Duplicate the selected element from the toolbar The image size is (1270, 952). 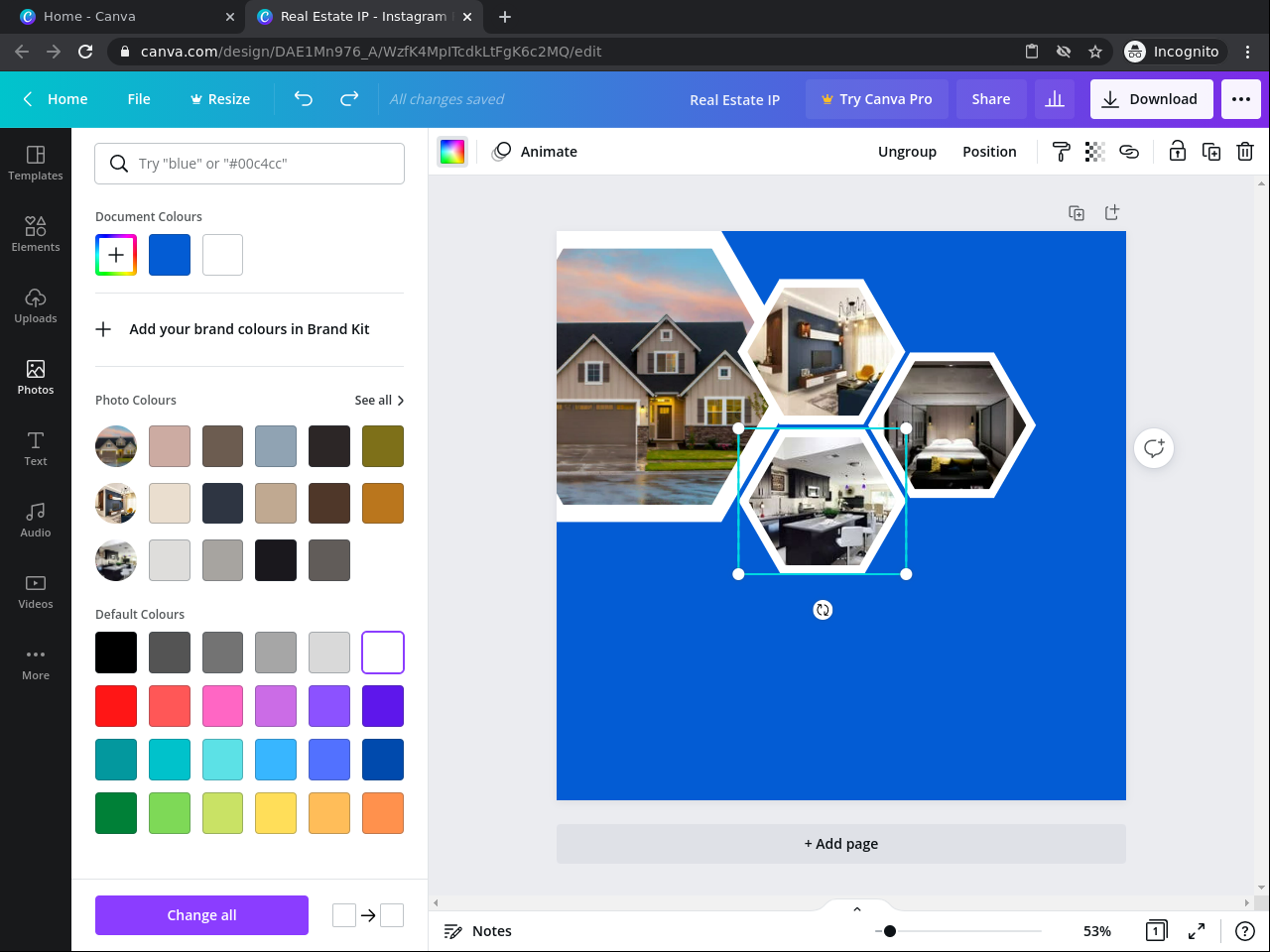(1211, 152)
